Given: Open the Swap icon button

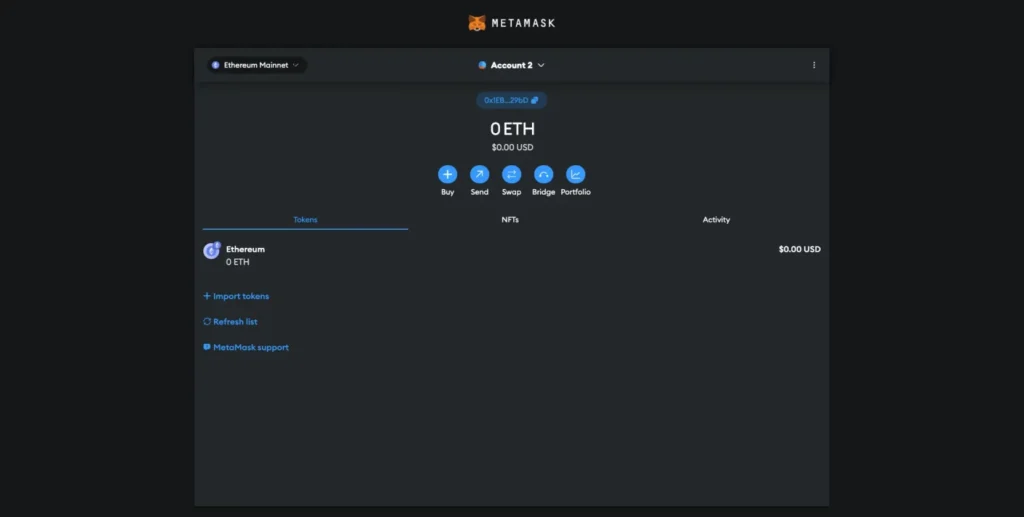Looking at the screenshot, I should [511, 174].
